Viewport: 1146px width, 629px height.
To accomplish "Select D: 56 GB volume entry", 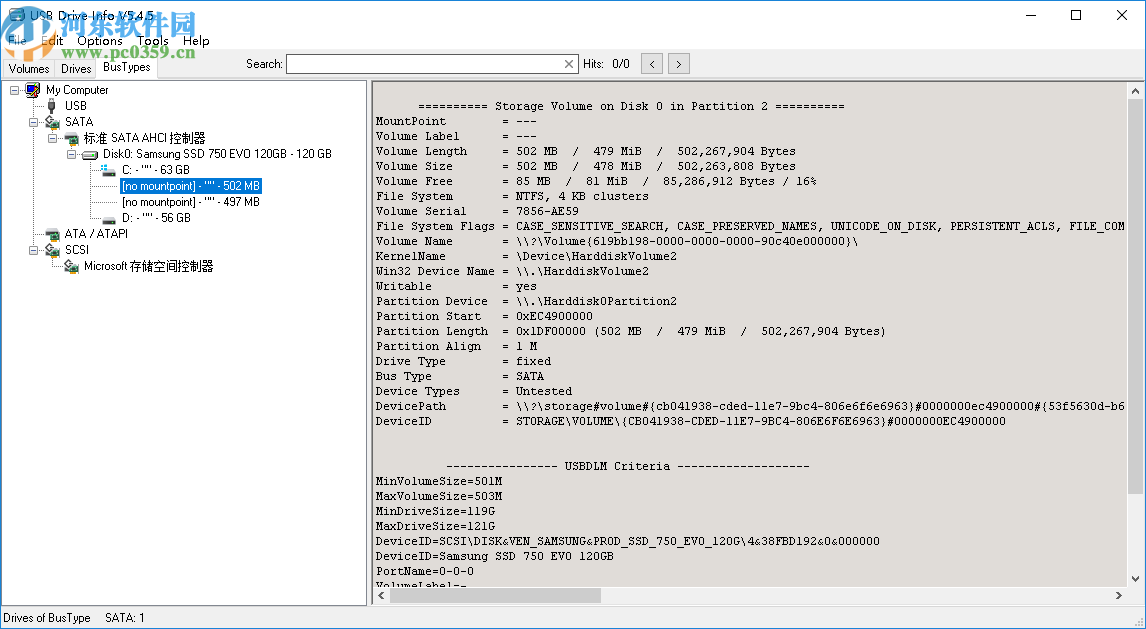I will [156, 218].
